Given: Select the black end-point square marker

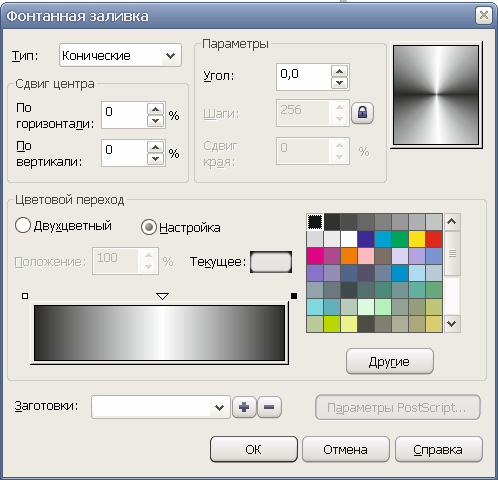Looking at the screenshot, I should pos(294,296).
